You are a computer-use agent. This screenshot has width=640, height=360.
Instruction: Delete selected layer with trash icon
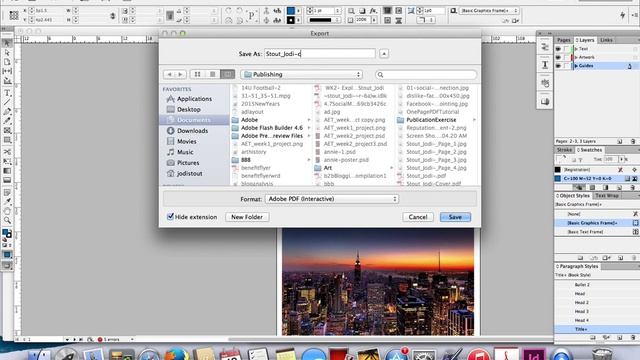click(x=633, y=141)
